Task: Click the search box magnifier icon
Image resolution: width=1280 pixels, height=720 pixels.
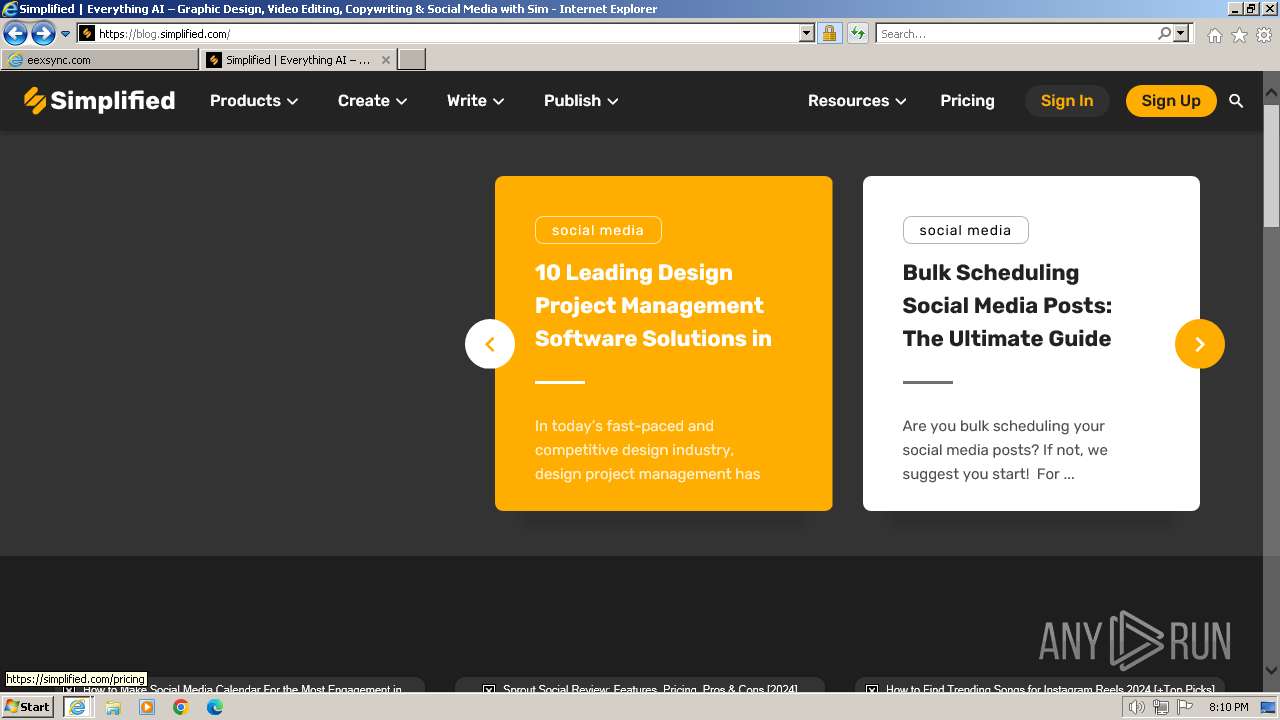Action: [x=1164, y=33]
